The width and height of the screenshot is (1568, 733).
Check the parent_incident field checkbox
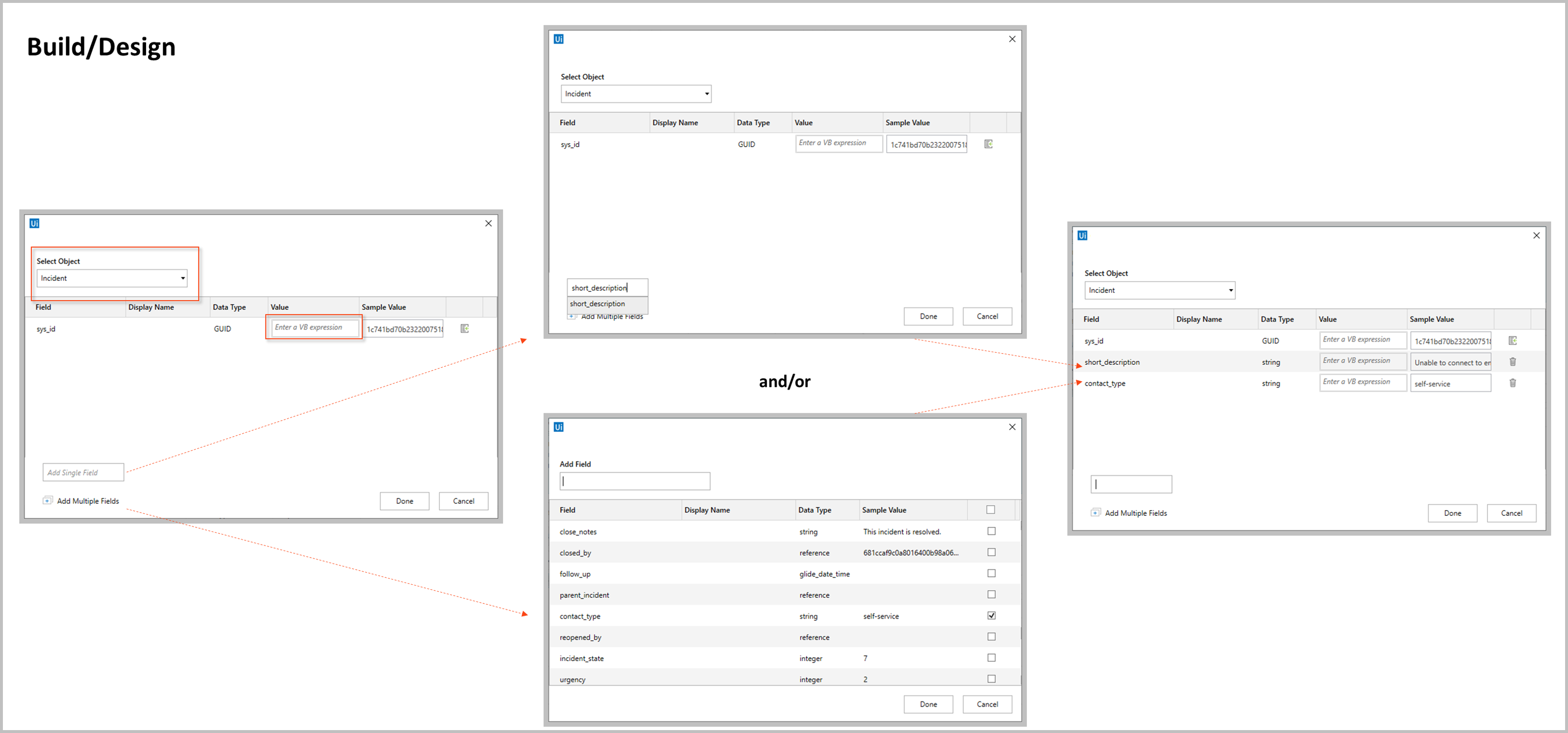point(992,595)
